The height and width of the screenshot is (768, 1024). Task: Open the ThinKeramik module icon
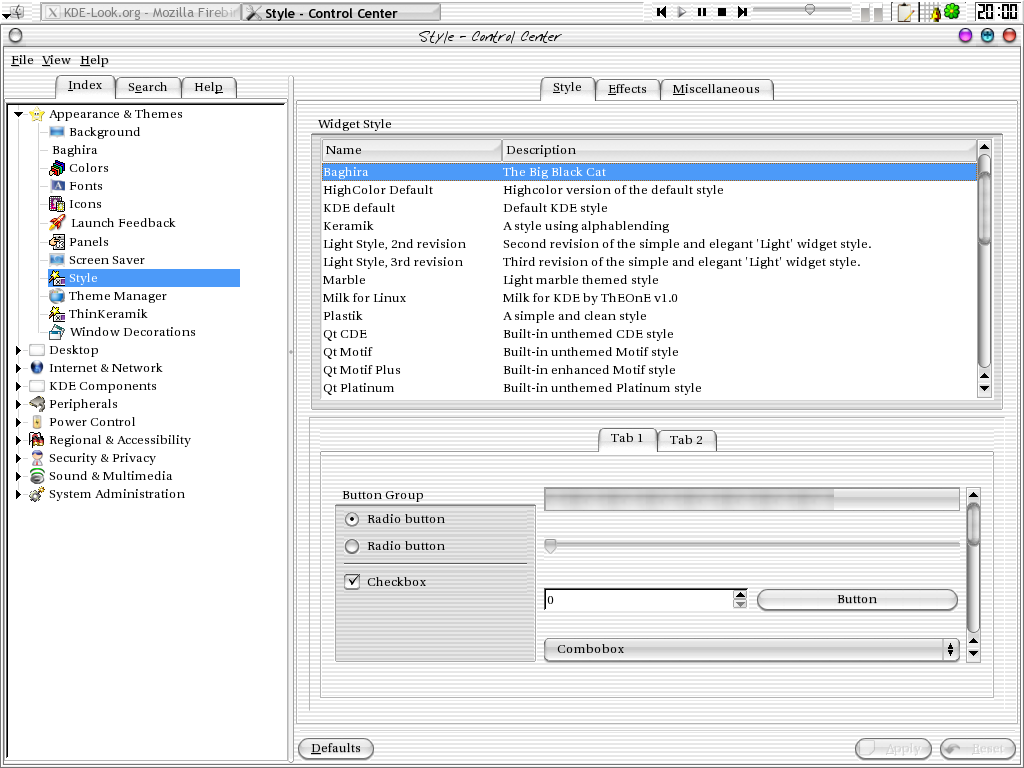[x=57, y=314]
